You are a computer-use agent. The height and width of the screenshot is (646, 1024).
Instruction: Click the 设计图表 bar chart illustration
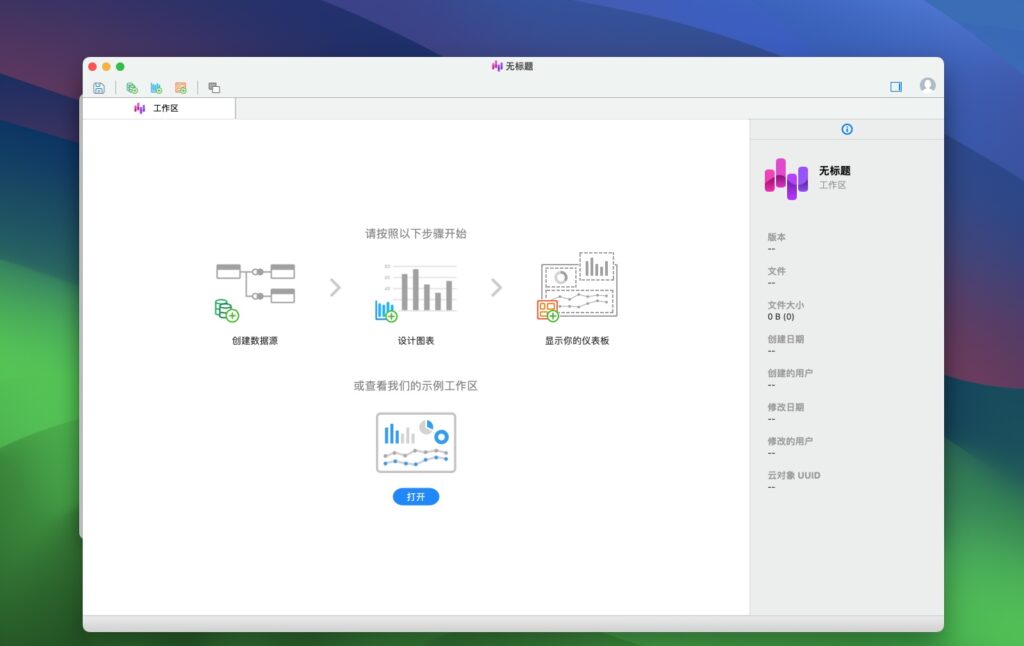pyautogui.click(x=416, y=288)
